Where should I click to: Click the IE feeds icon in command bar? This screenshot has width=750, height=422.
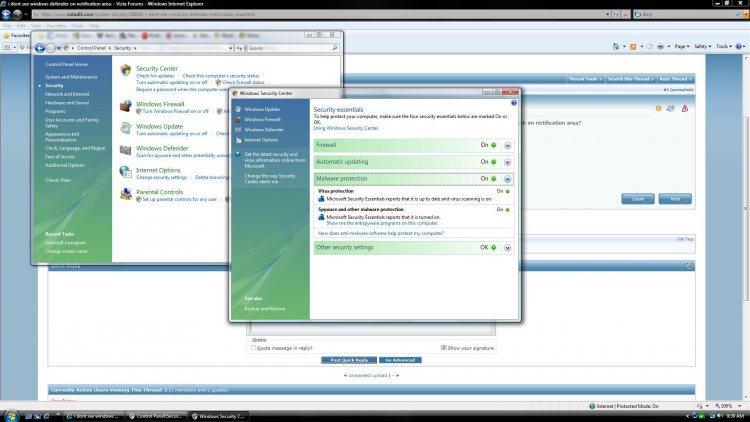pos(633,46)
